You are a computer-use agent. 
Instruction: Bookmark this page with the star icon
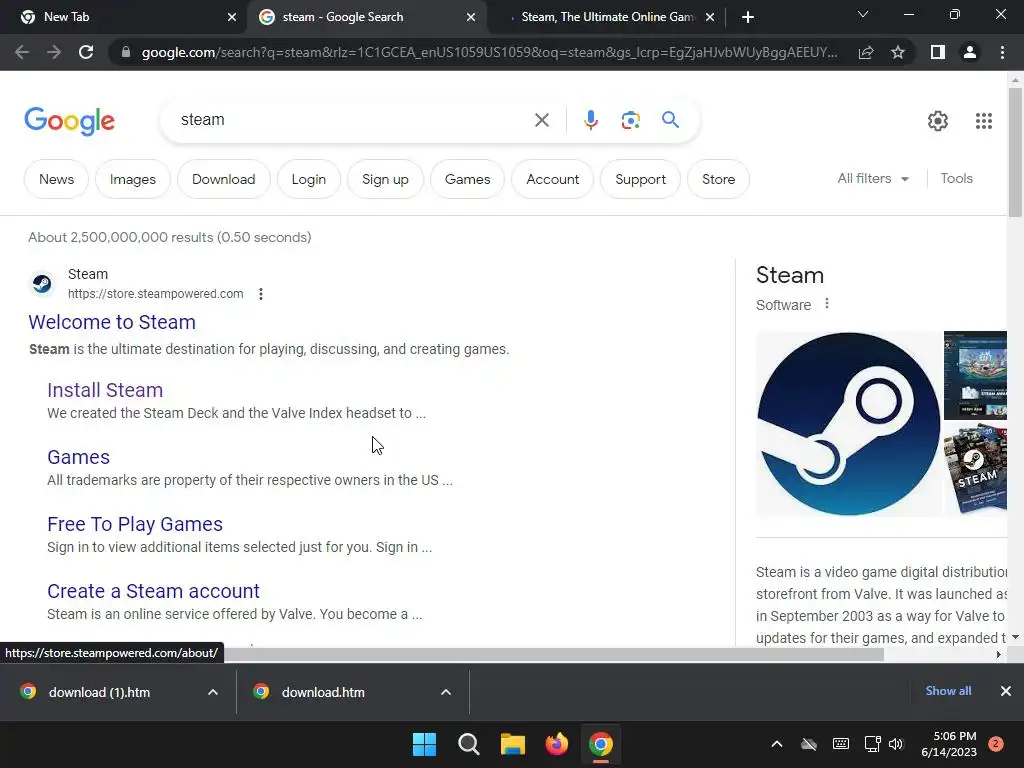click(898, 52)
